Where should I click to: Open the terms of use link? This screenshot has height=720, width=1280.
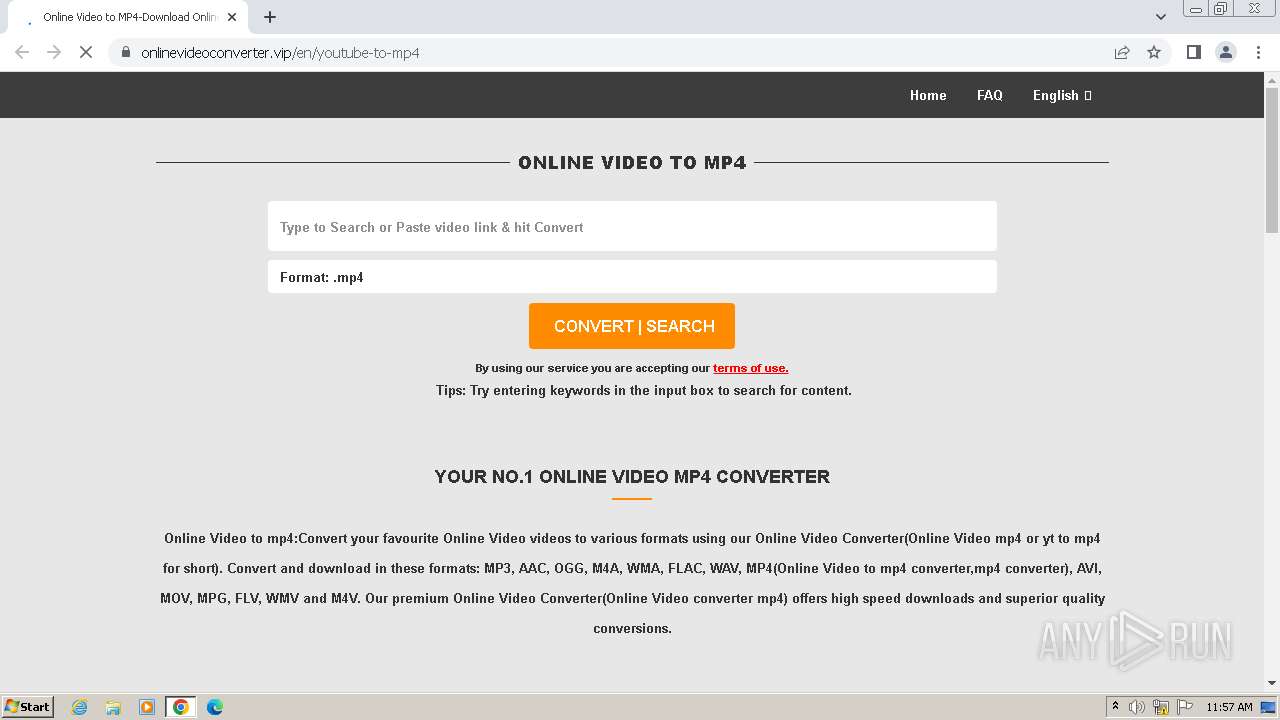coord(750,368)
